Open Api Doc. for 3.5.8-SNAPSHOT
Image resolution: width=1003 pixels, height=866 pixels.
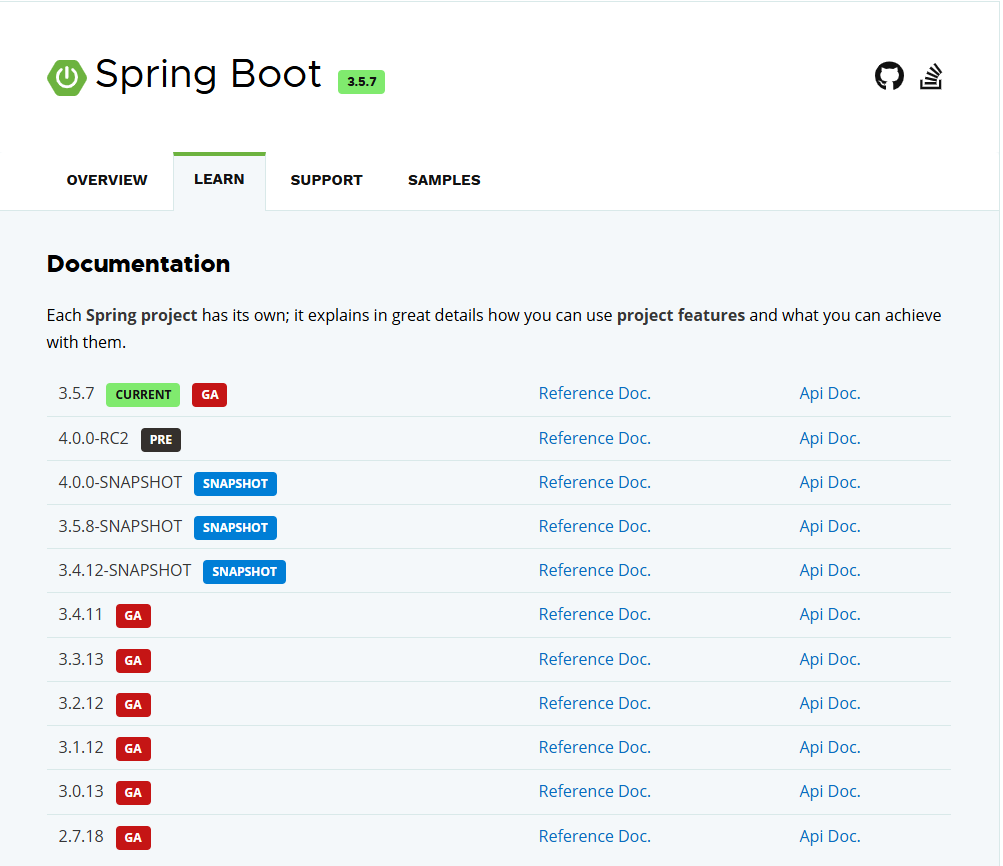click(x=830, y=526)
